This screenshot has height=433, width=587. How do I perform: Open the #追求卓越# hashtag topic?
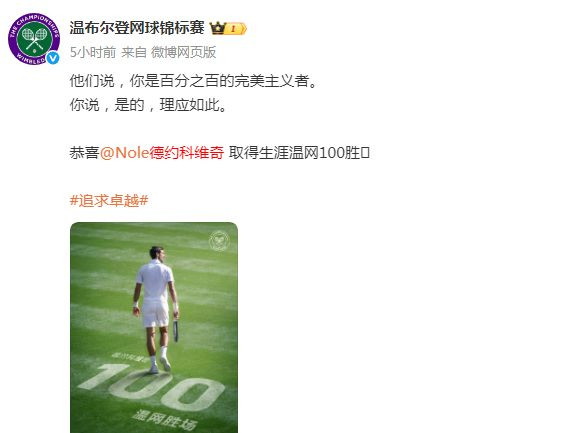click(x=109, y=201)
